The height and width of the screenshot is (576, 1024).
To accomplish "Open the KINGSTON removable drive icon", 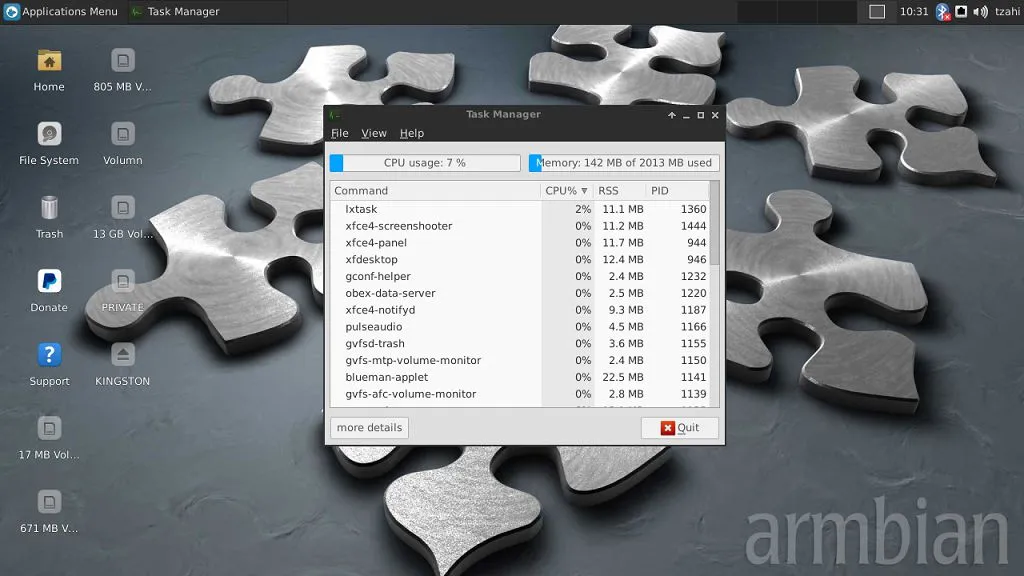I will click(123, 355).
